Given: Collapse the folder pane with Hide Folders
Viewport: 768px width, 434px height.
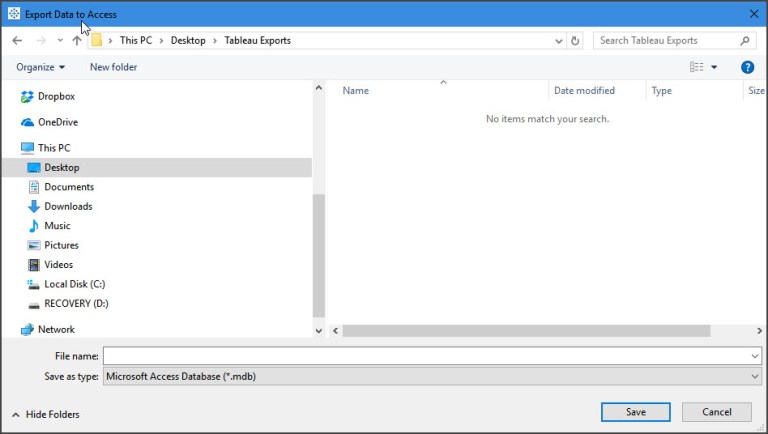Looking at the screenshot, I should click(45, 414).
